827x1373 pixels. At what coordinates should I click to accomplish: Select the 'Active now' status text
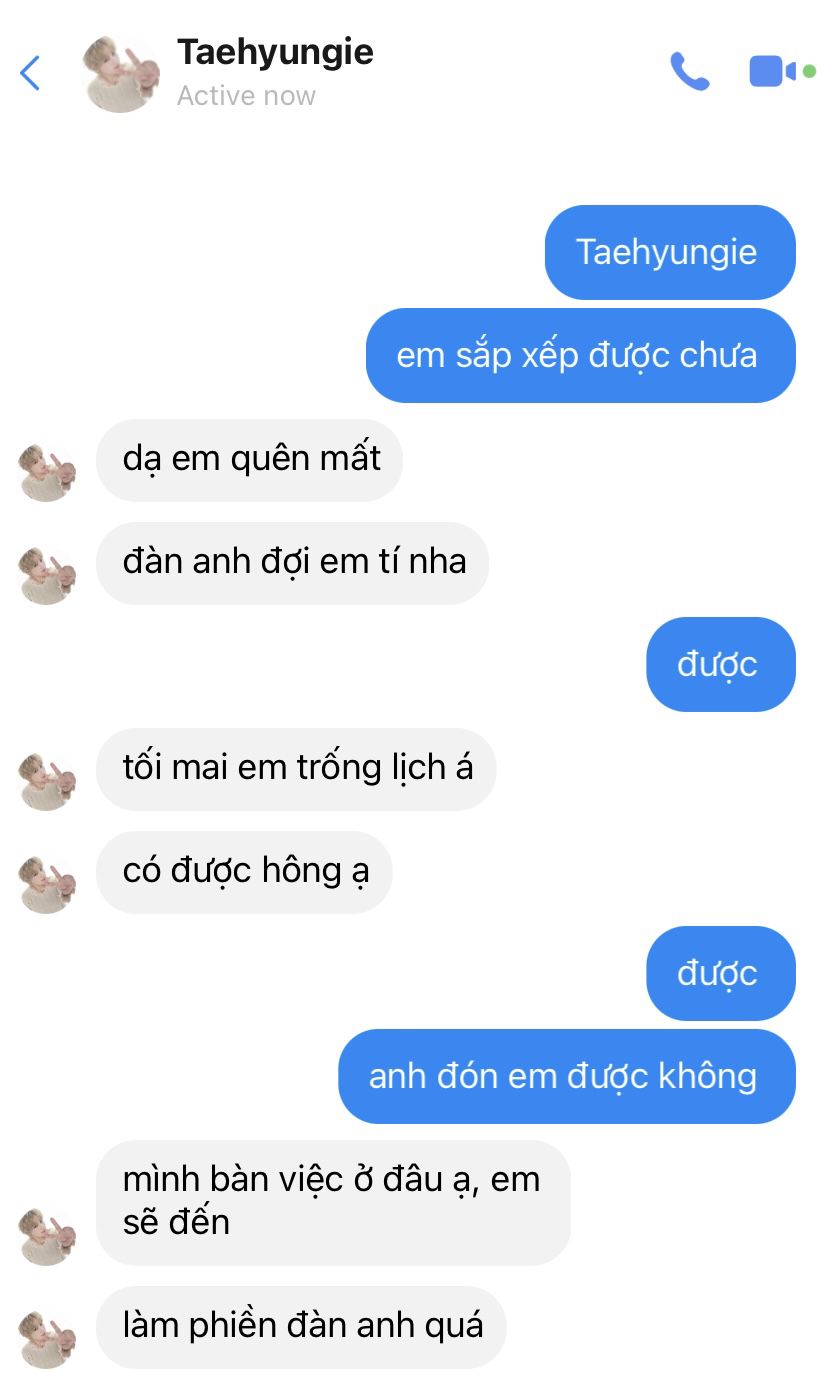coord(246,96)
